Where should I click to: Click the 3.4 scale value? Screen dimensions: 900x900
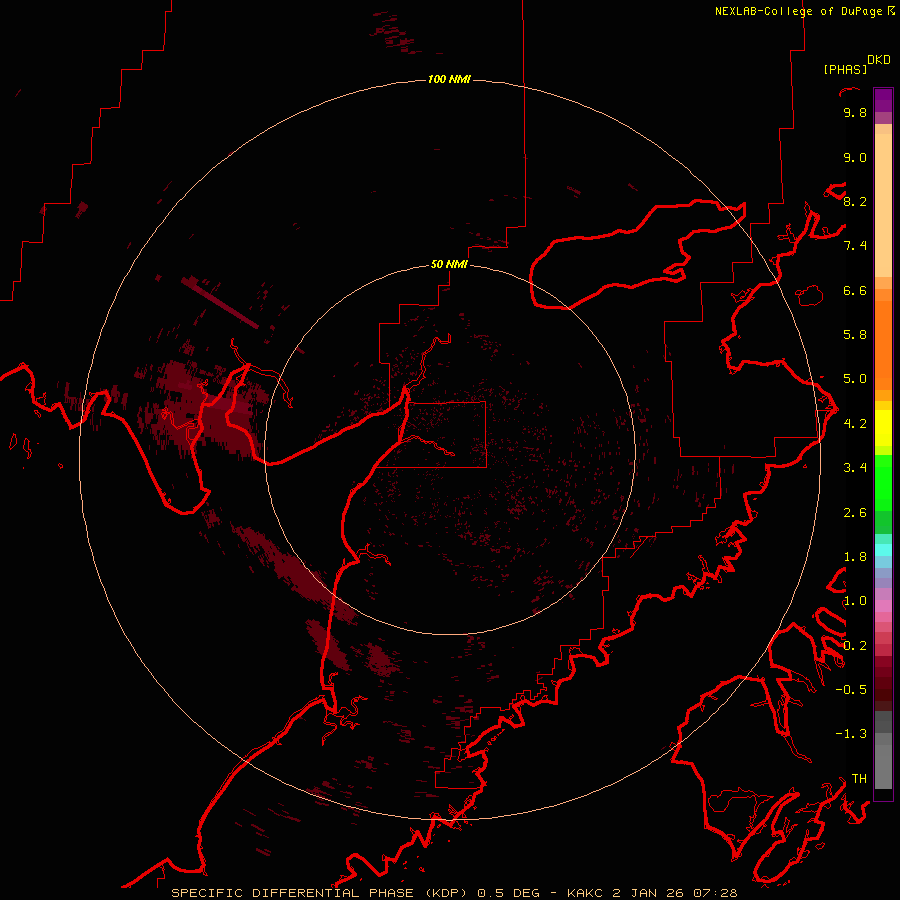(x=855, y=468)
